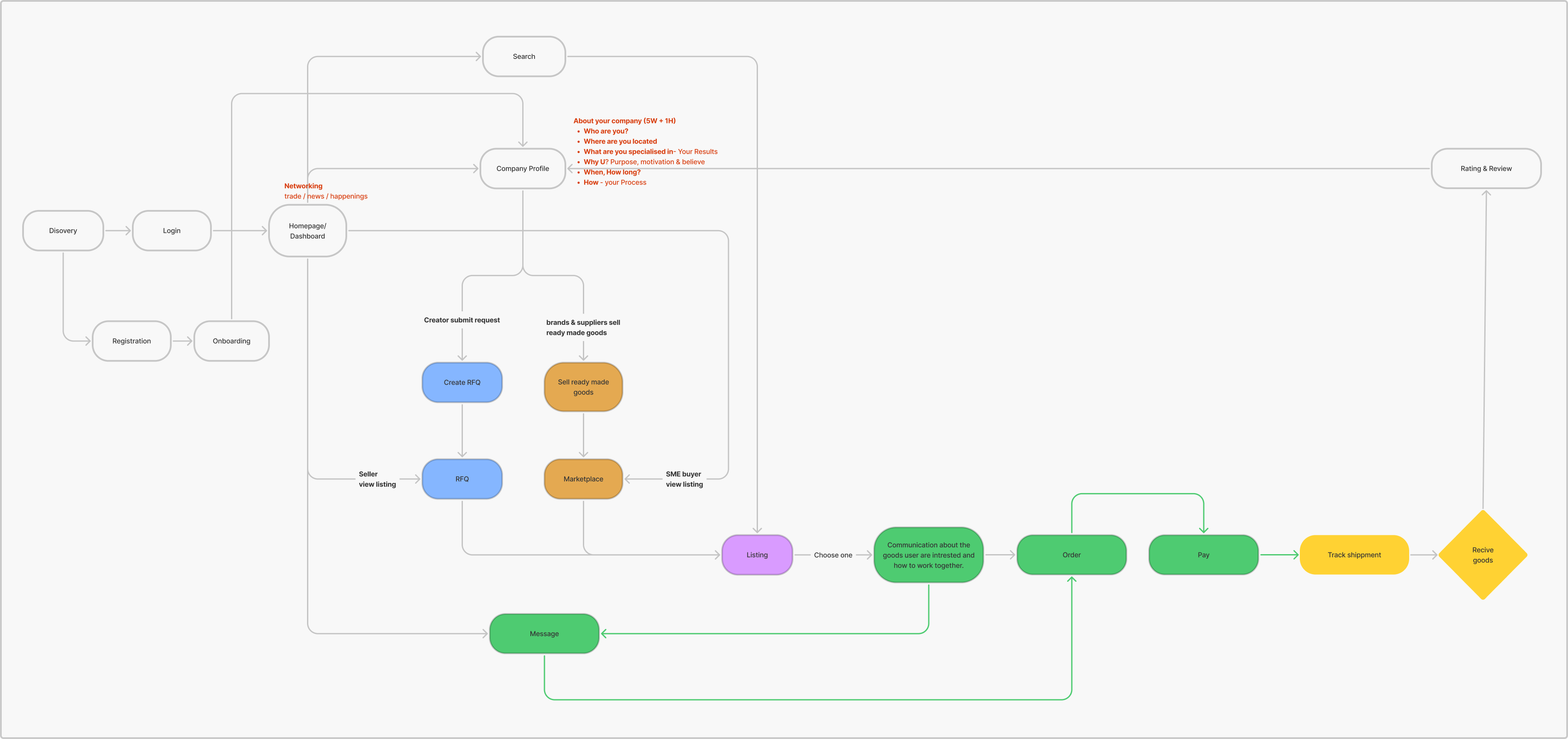Click the Onboarding node

231,341
